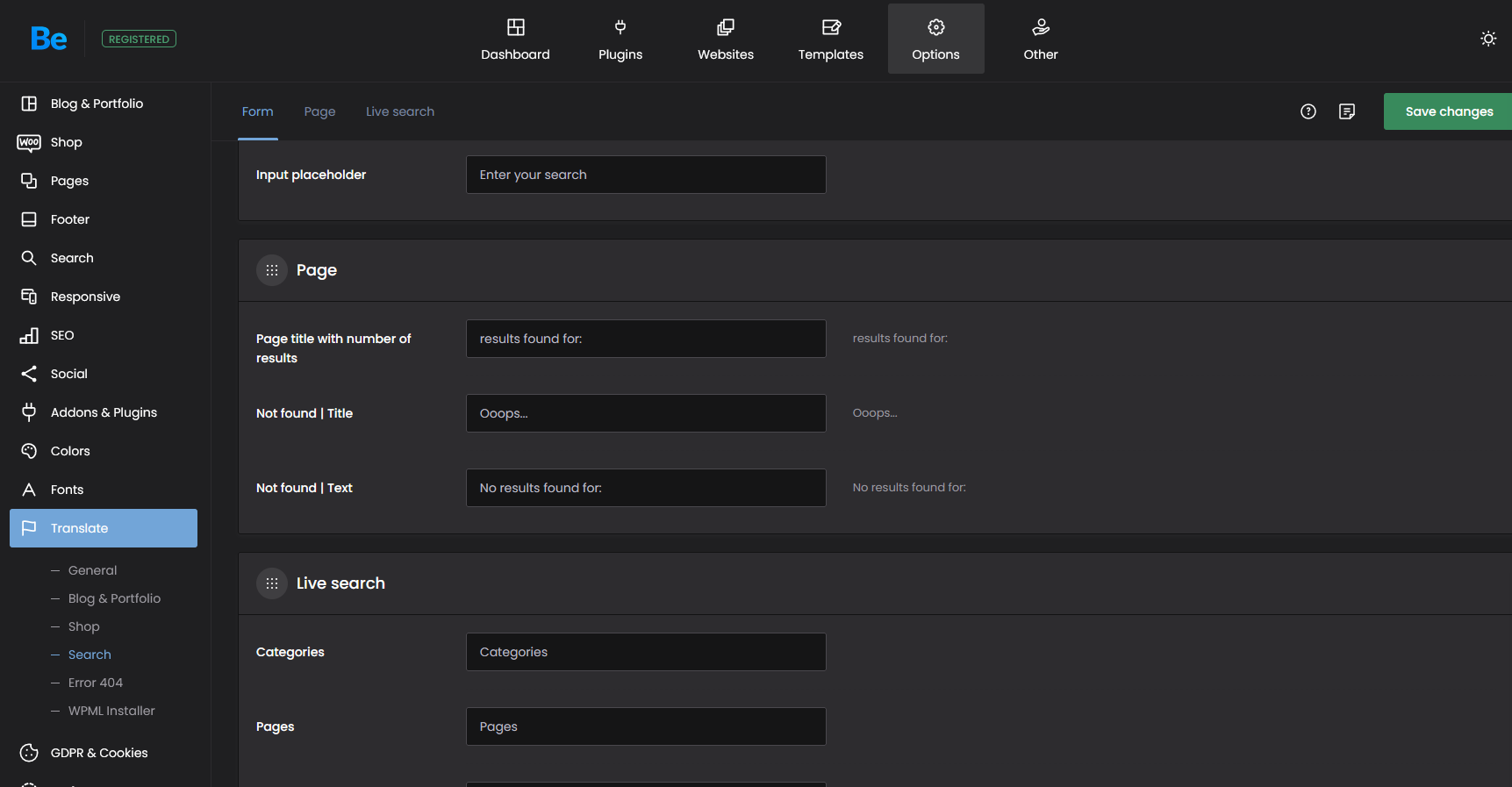Image resolution: width=1512 pixels, height=787 pixels.
Task: Click the SEO chart sidebar icon
Action: click(x=29, y=335)
